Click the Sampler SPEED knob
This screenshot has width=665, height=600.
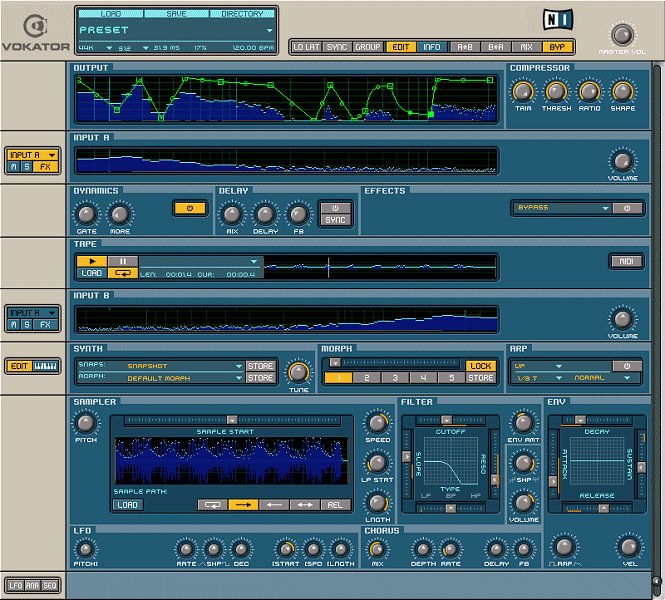[377, 423]
